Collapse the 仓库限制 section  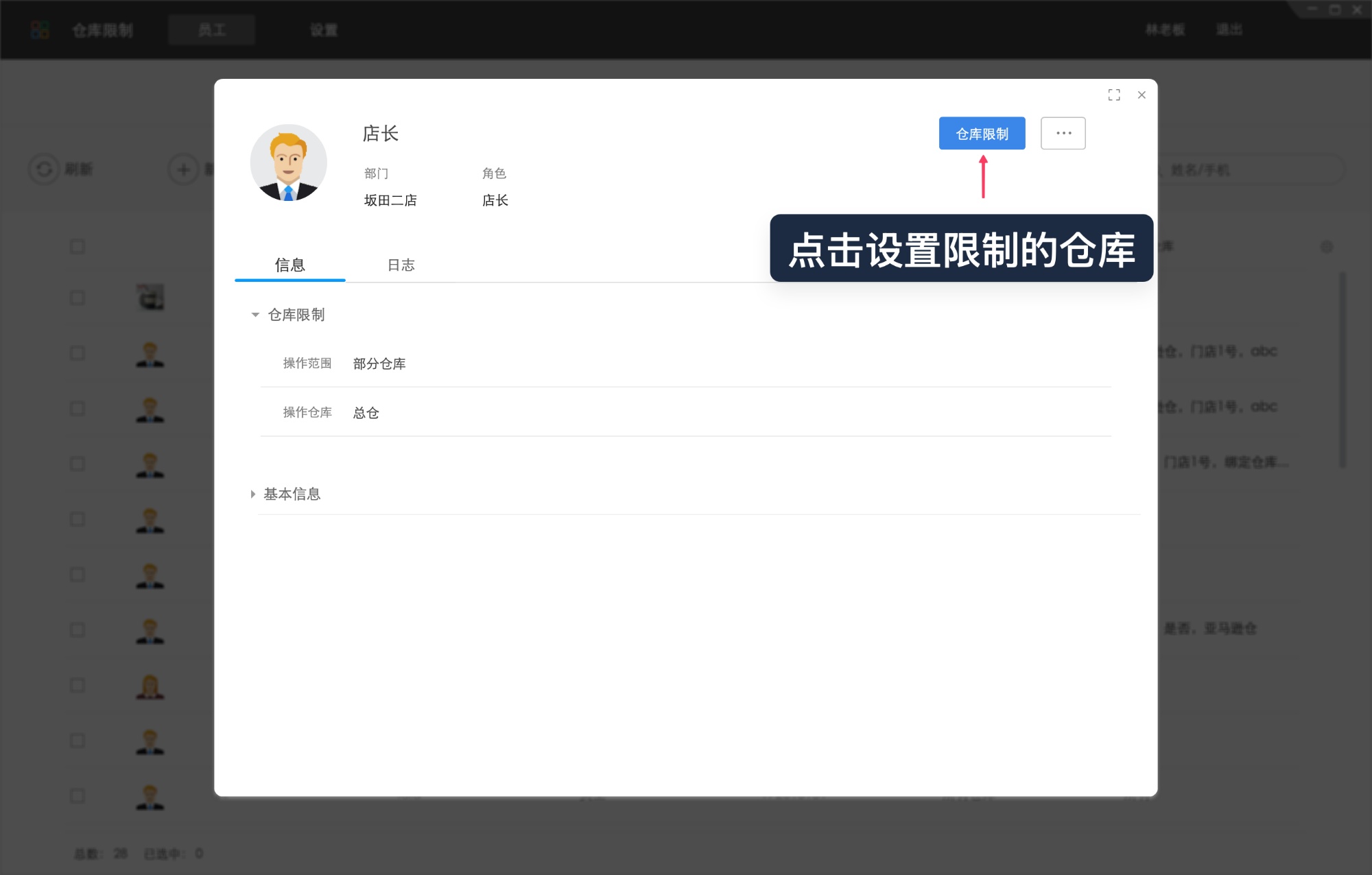[254, 315]
